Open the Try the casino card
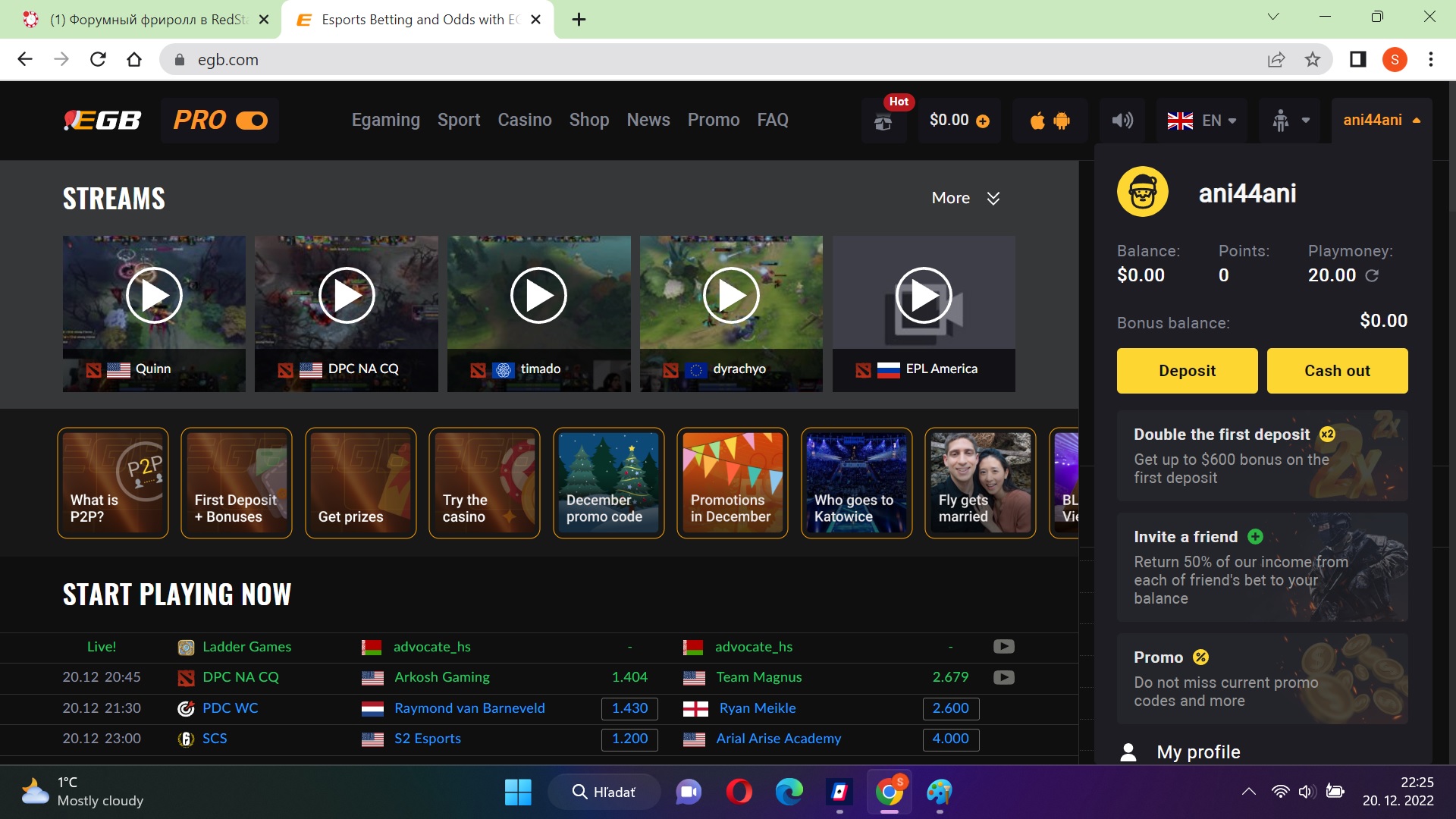The image size is (1456, 819). pos(485,483)
